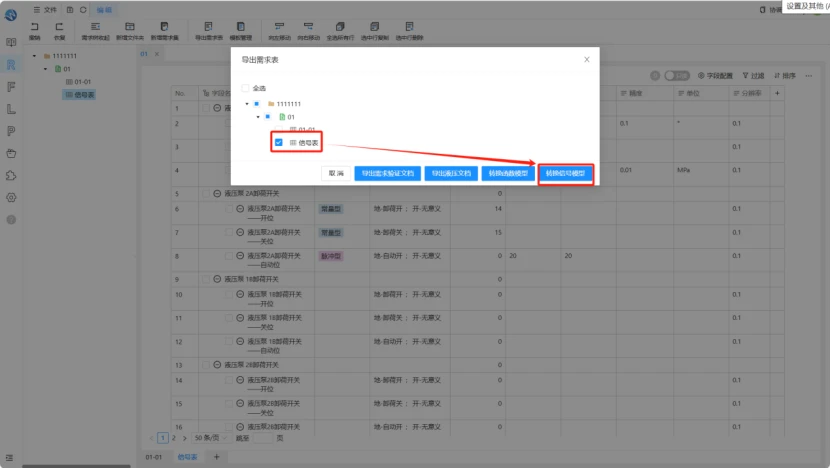Screen dimensions: 831x468
Task: Switch to the 01-01 bottom sheet tab
Action: tap(154, 457)
